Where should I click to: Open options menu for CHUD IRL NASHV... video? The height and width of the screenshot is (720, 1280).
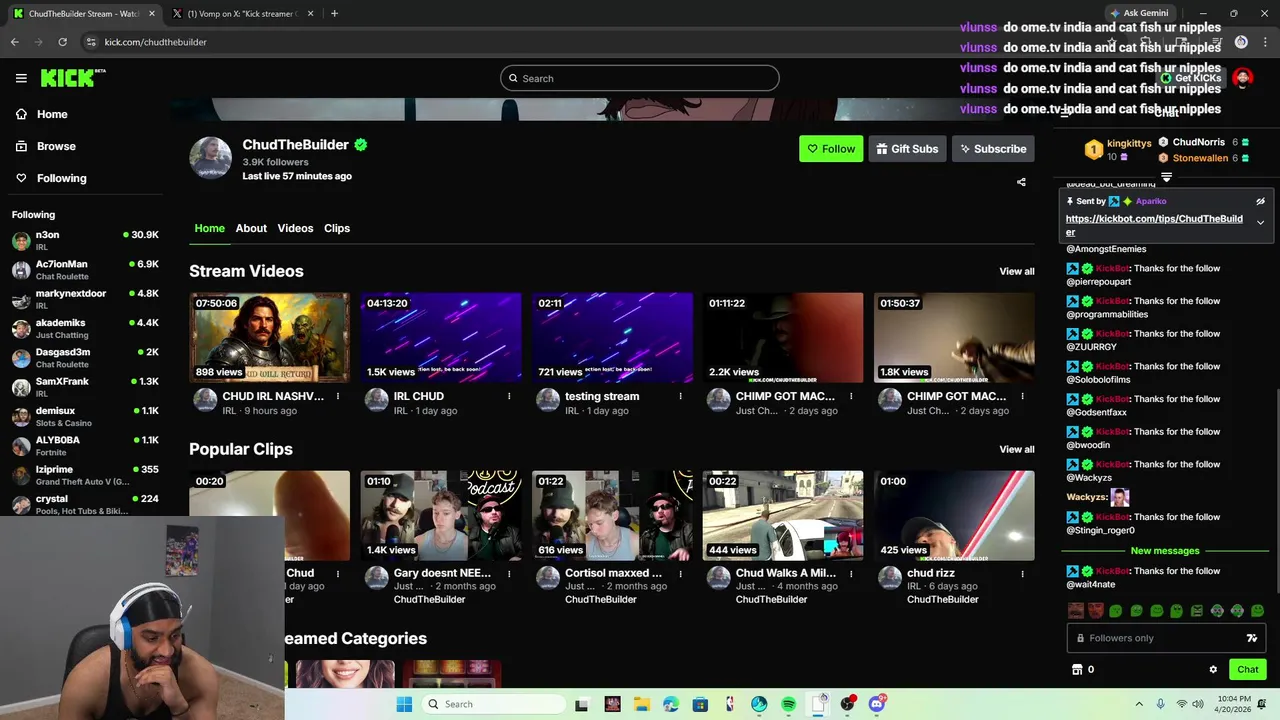[x=338, y=396]
